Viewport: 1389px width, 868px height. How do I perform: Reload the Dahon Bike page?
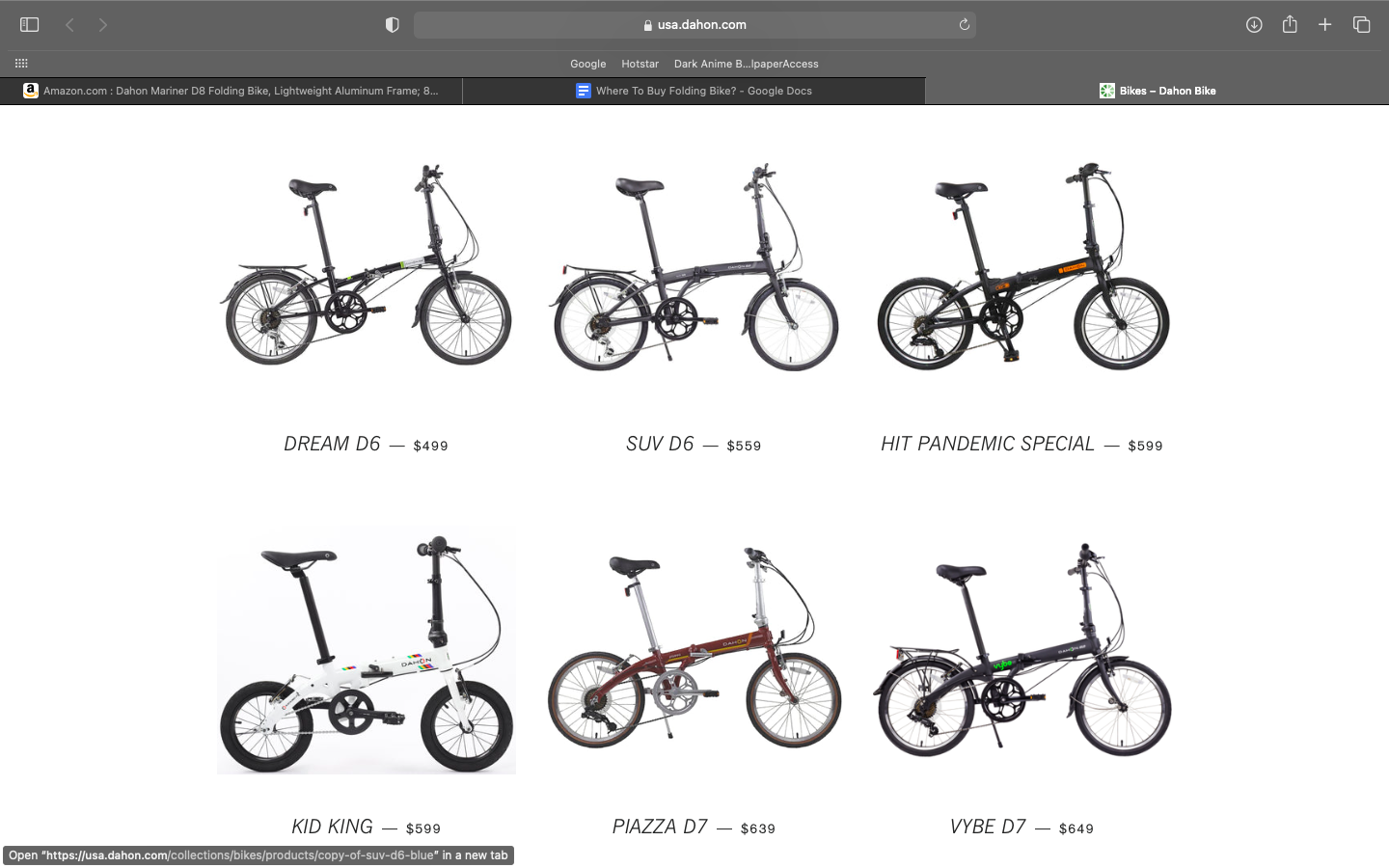(964, 24)
